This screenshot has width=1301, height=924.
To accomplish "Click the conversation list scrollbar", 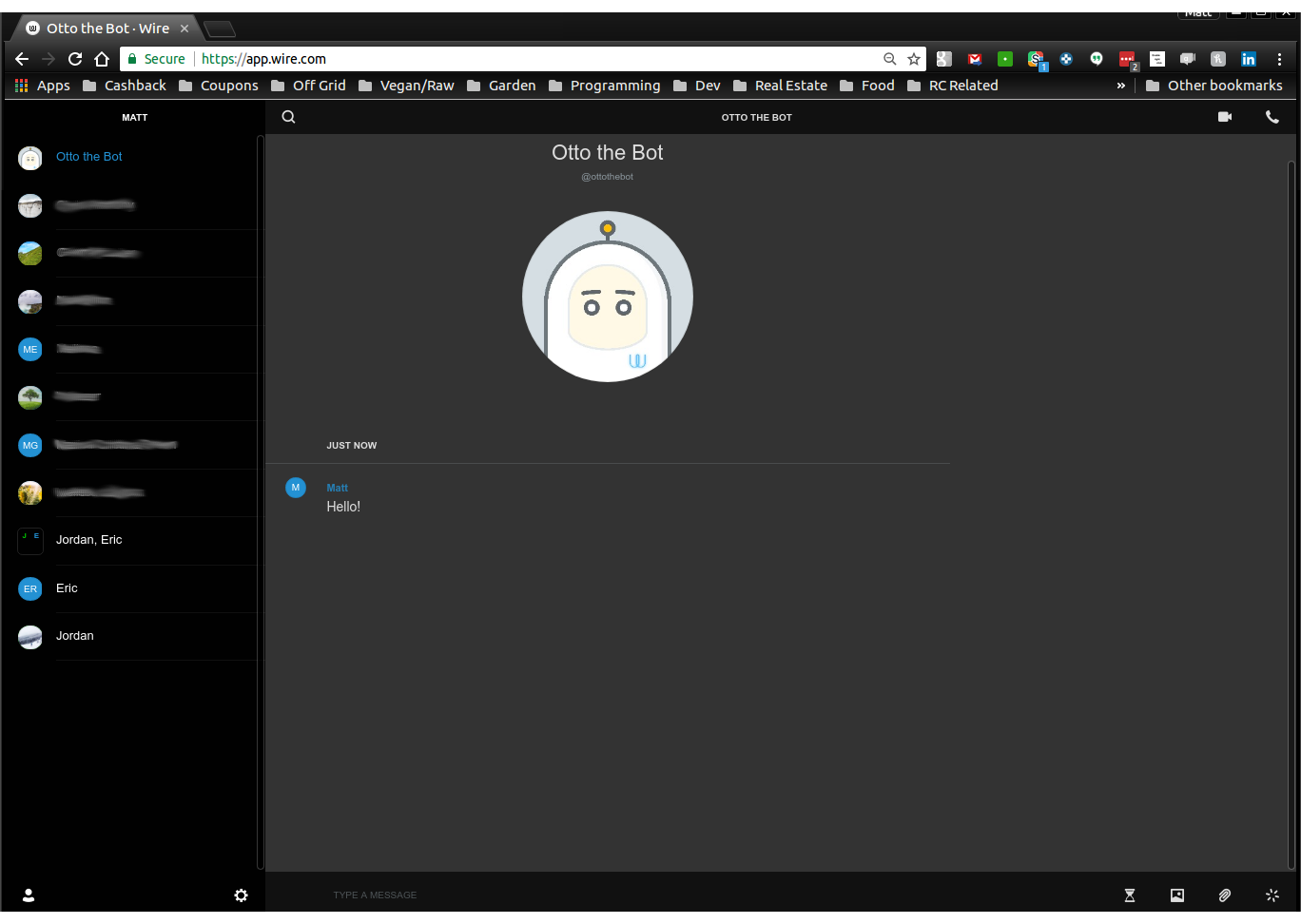I will pos(260,502).
